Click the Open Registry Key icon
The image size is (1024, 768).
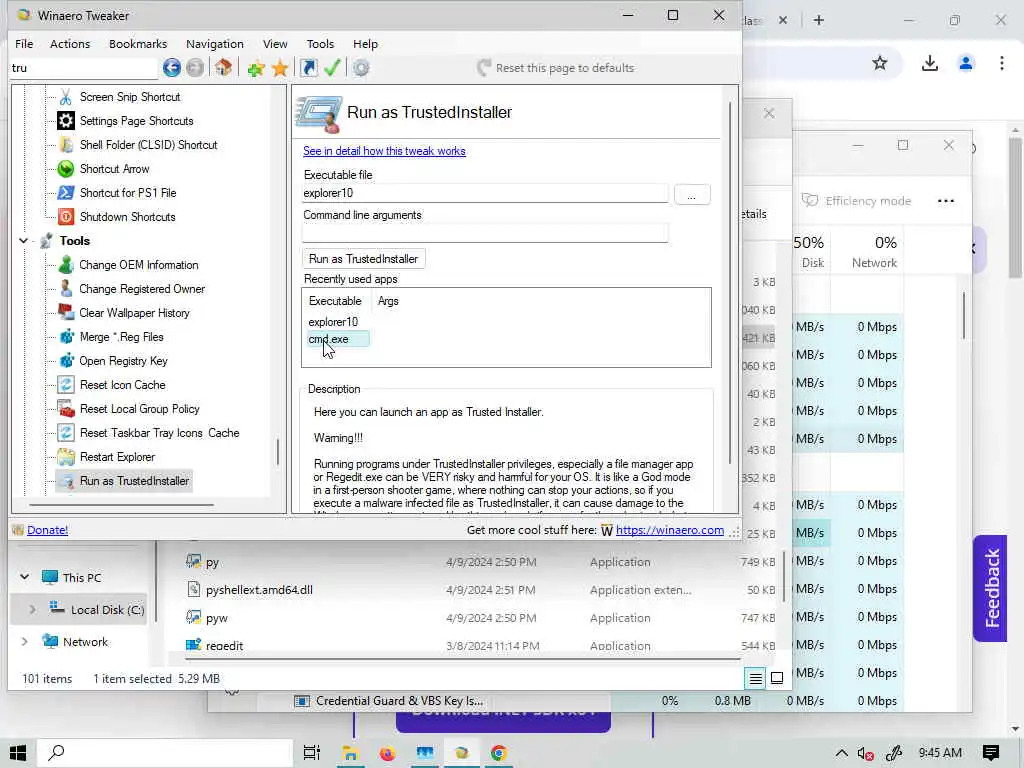click(x=65, y=361)
